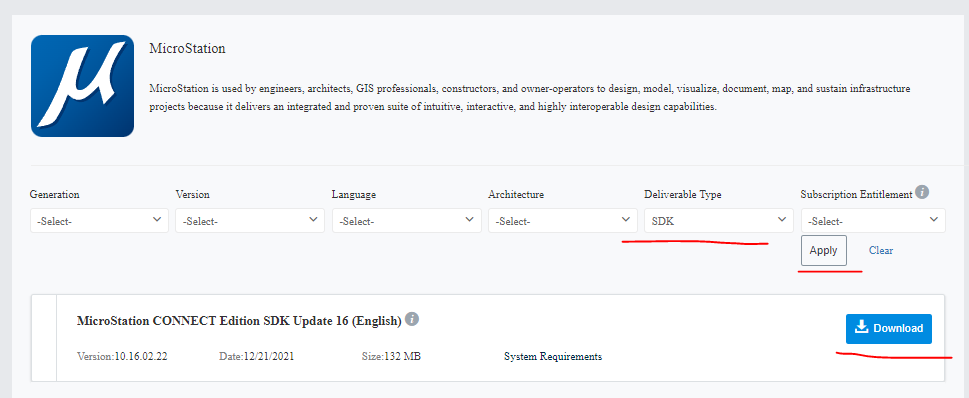Click info icon next to Subscription Entitlement

(922, 192)
